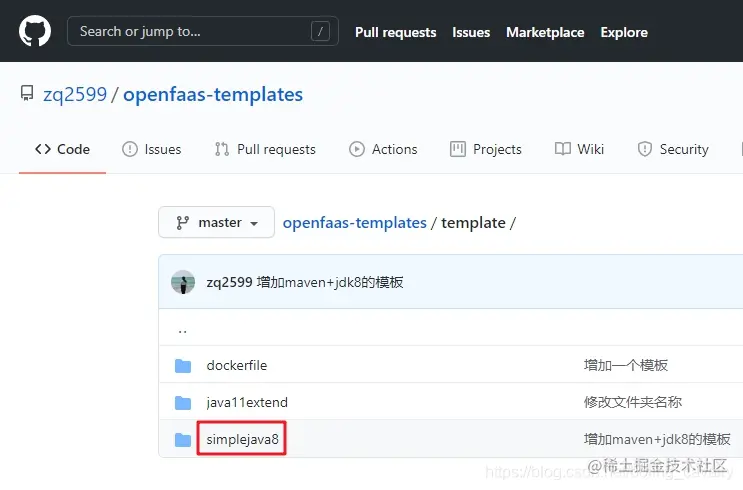Open Pull requests in top navigation
743x490 pixels.
tap(396, 32)
